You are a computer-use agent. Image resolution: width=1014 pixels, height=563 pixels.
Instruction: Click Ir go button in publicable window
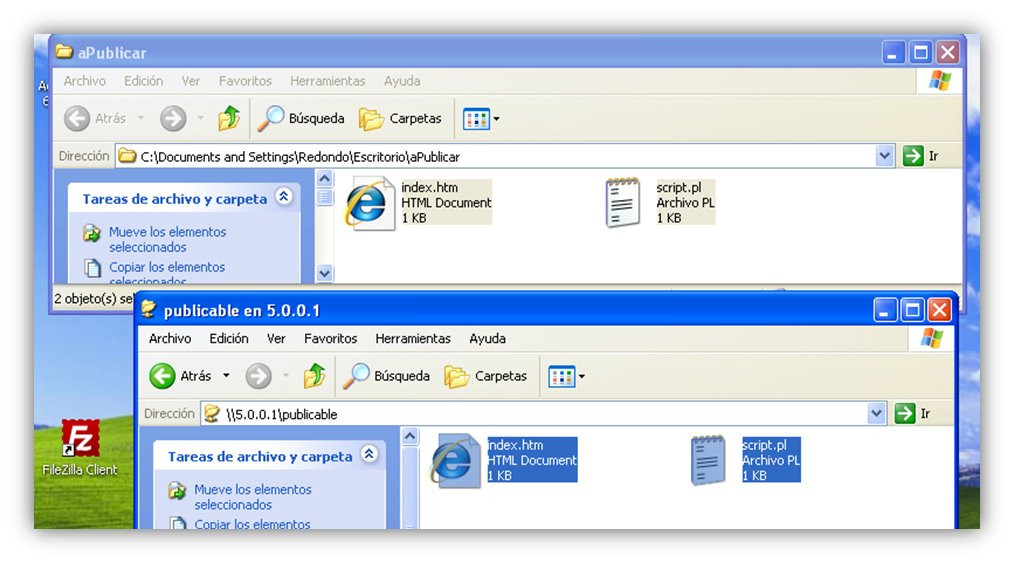tap(912, 413)
